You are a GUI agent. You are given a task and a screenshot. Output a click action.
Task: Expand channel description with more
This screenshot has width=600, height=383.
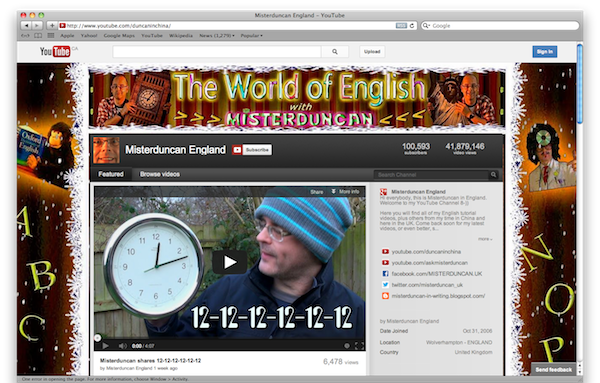coord(485,239)
